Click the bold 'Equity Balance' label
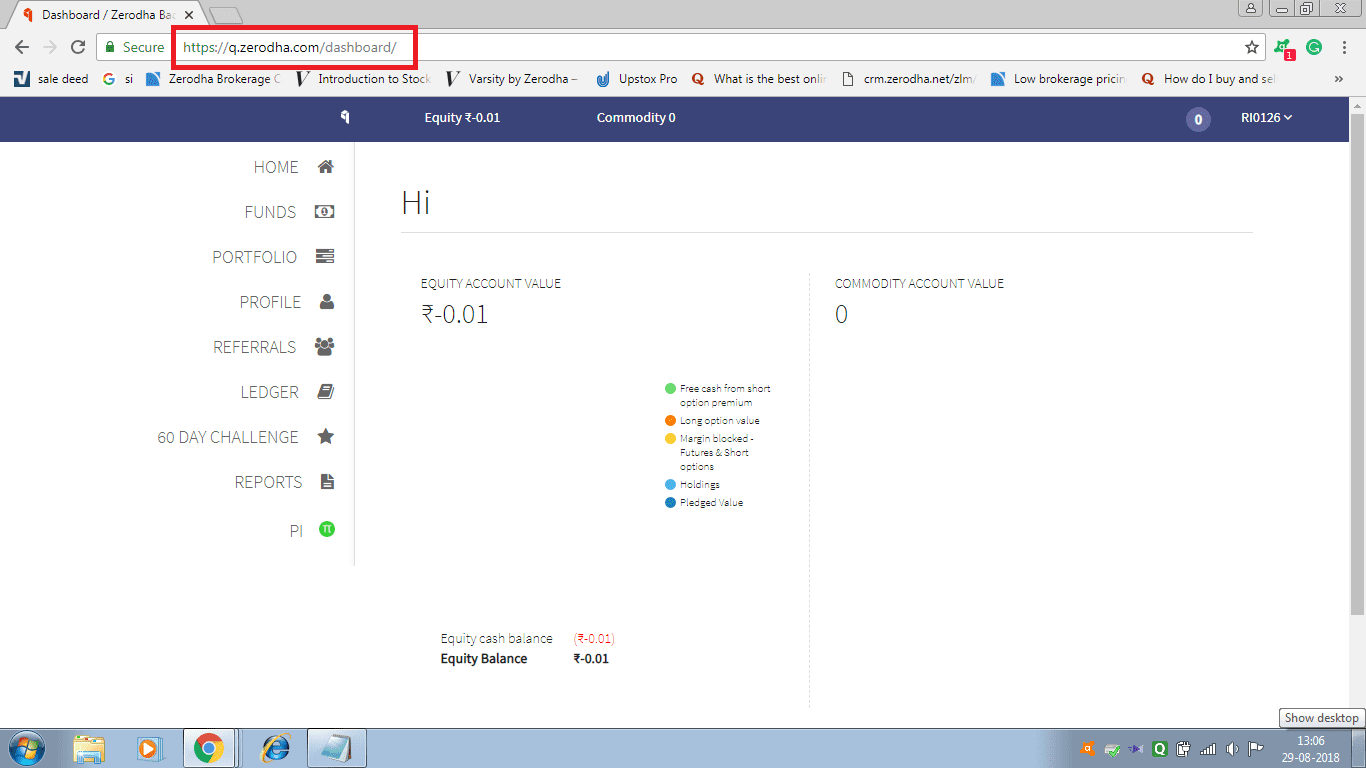 pos(484,659)
